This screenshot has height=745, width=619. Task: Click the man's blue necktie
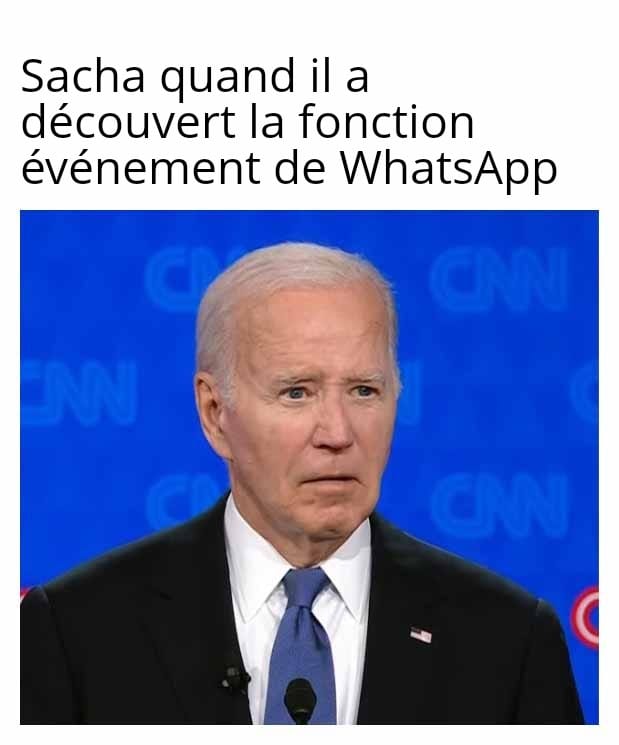299,646
